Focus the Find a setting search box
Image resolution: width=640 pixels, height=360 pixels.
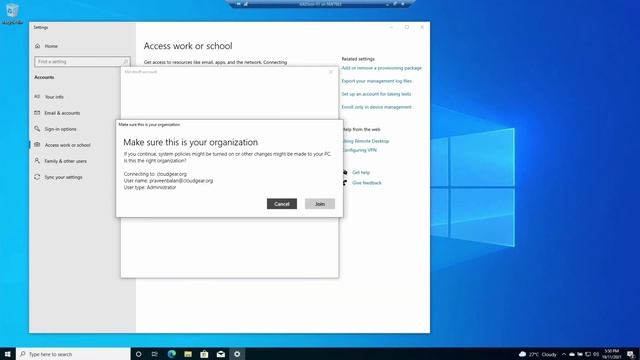(82, 62)
